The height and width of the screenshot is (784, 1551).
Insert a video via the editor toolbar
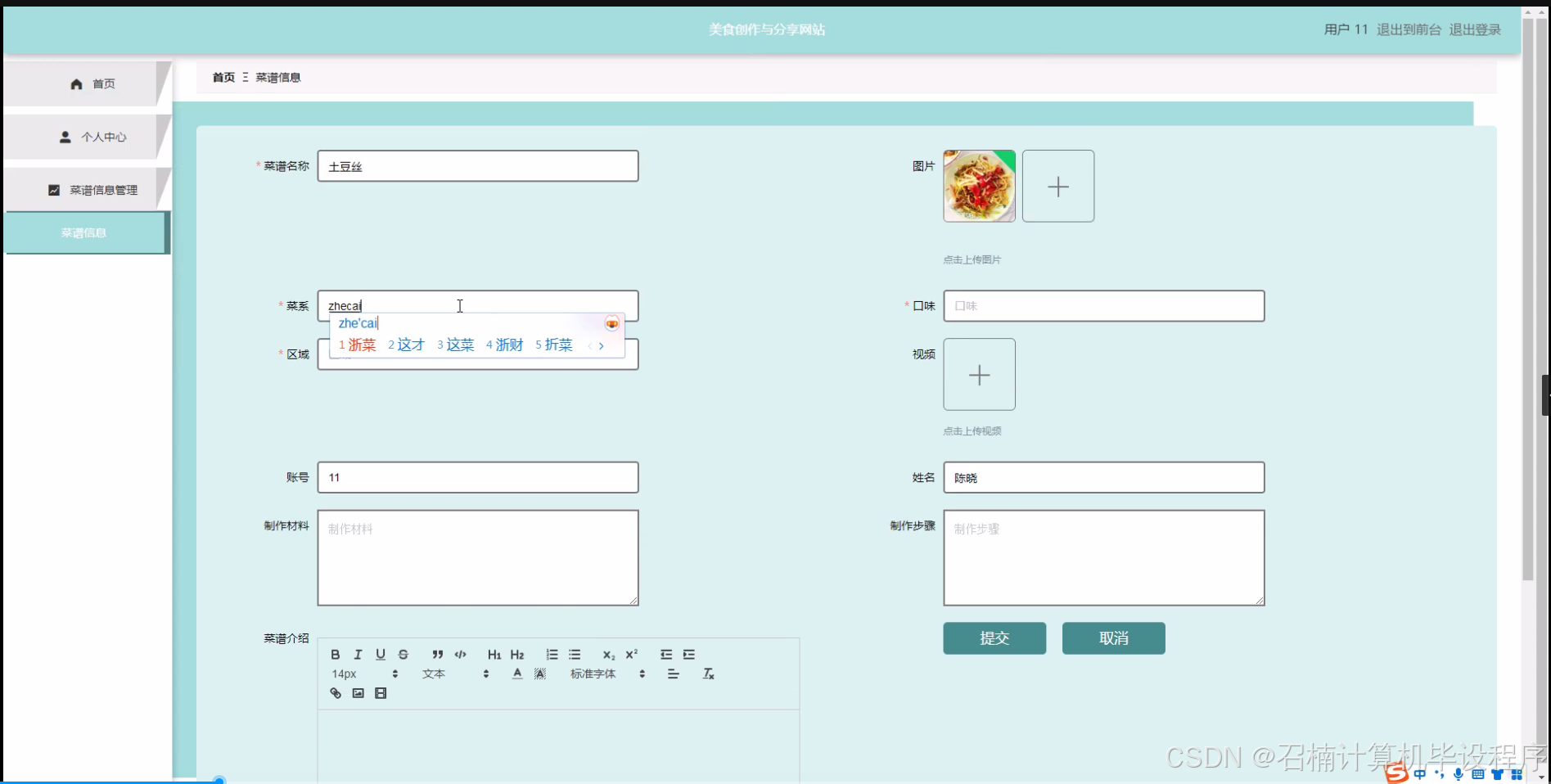380,692
